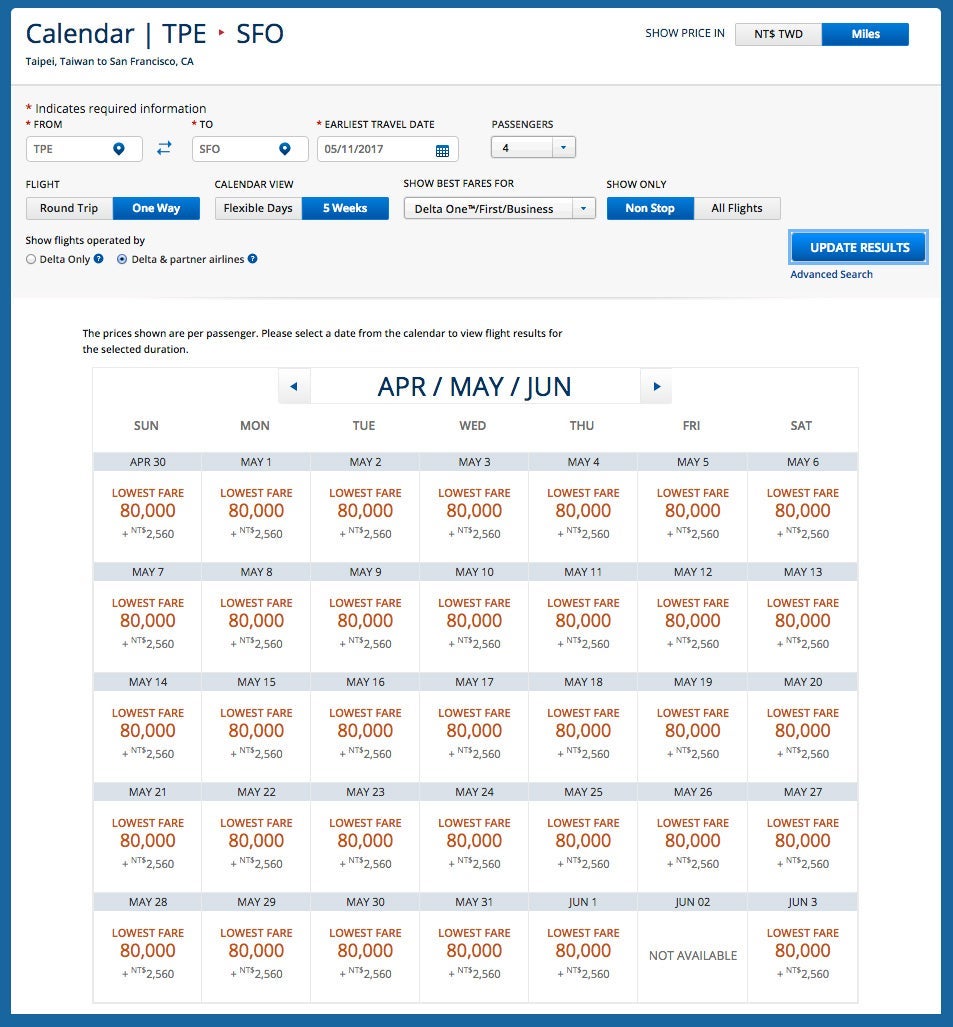953x1027 pixels.
Task: Select Delta & partner airlines radio button
Action: pyautogui.click(x=122, y=259)
